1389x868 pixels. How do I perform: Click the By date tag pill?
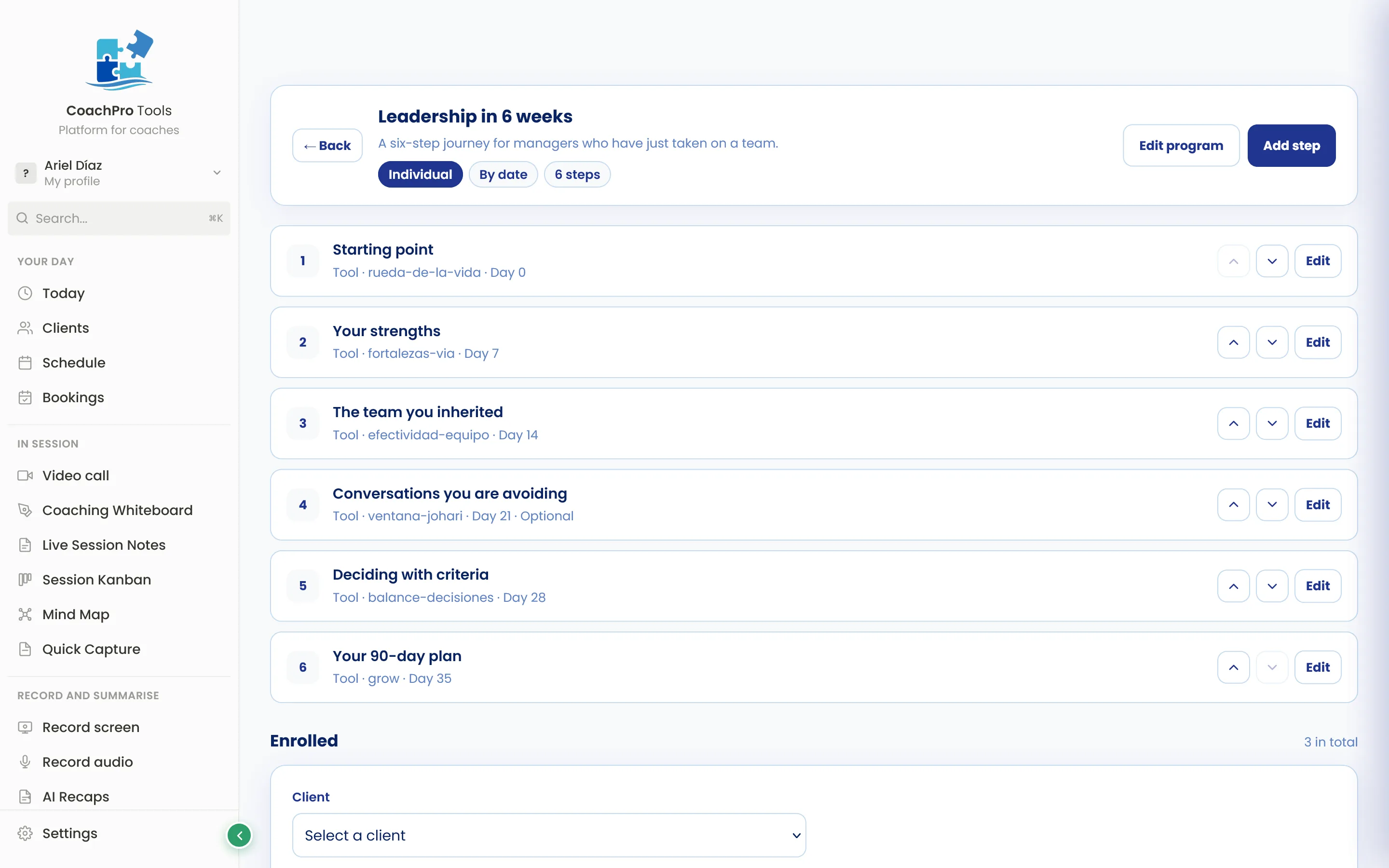click(x=504, y=175)
